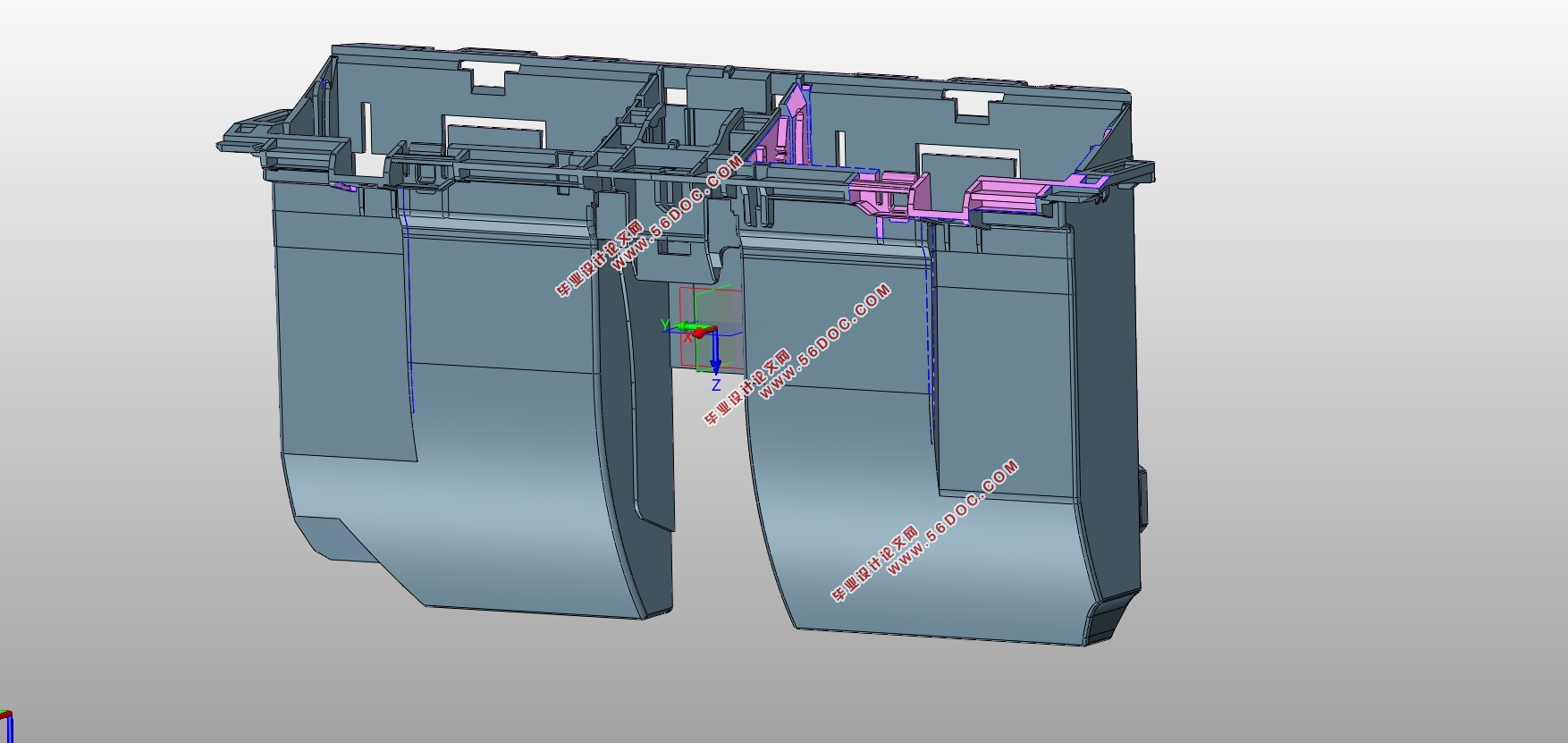Image resolution: width=1568 pixels, height=743 pixels.
Task: Click the green Y axis label
Action: (664, 324)
